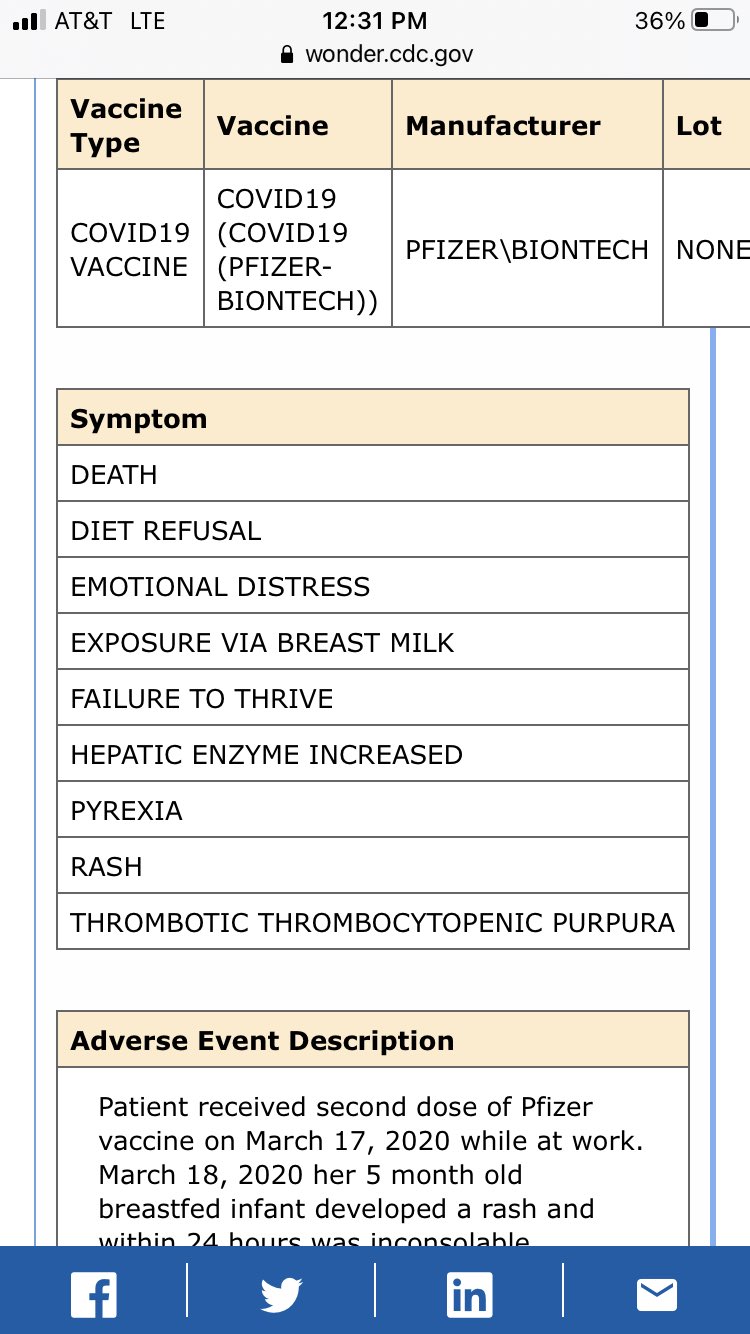
Task: Tap the lock icon beside wonder.cdc.gov
Action: (288, 54)
